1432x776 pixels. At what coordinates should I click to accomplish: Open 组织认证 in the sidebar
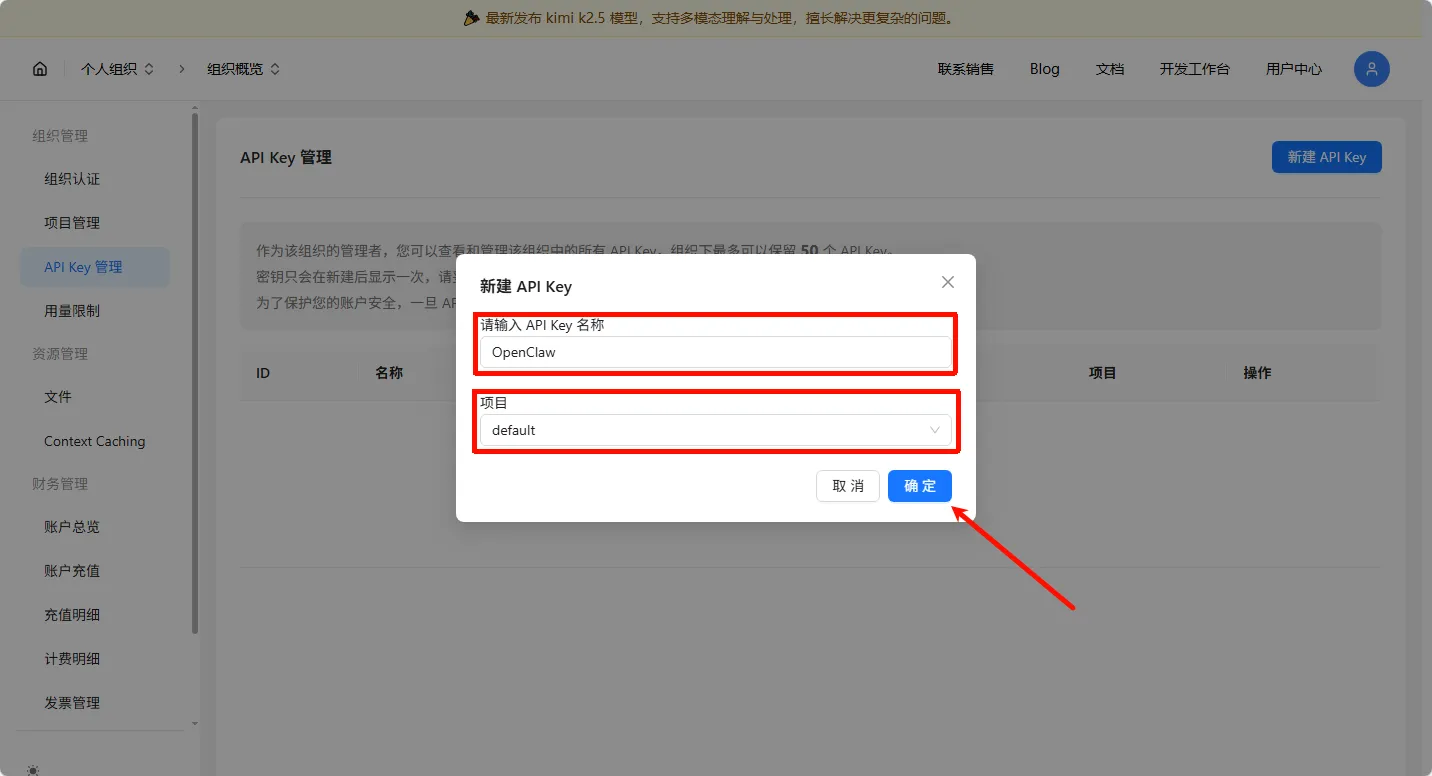click(72, 179)
